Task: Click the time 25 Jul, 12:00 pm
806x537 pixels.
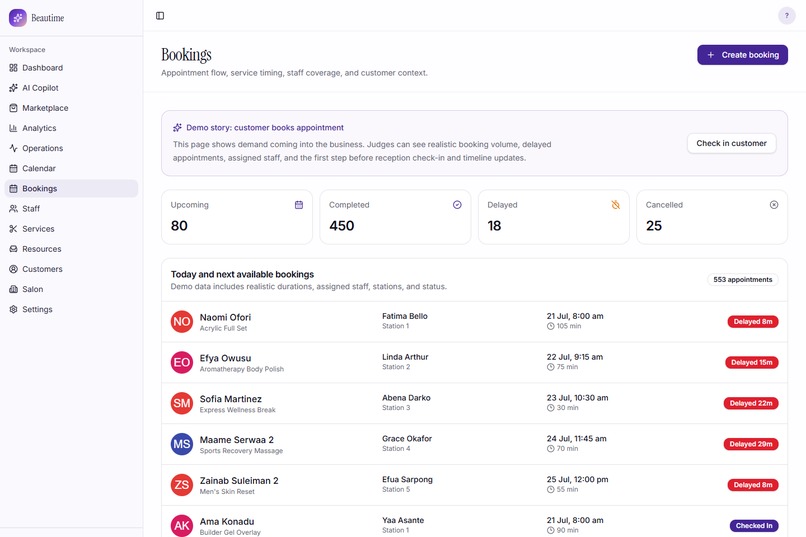Action: (x=577, y=479)
